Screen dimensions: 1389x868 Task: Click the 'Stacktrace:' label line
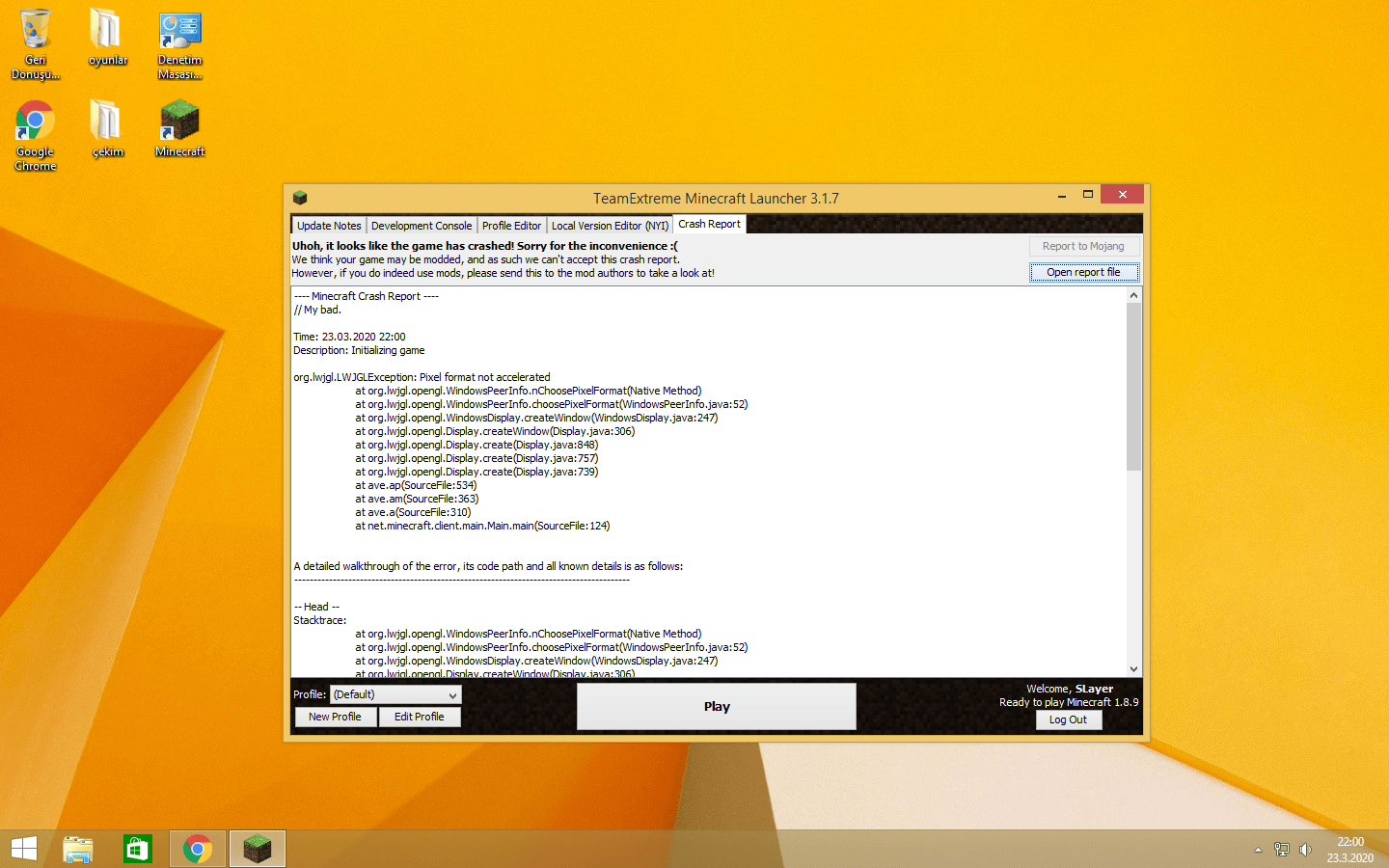tap(320, 620)
